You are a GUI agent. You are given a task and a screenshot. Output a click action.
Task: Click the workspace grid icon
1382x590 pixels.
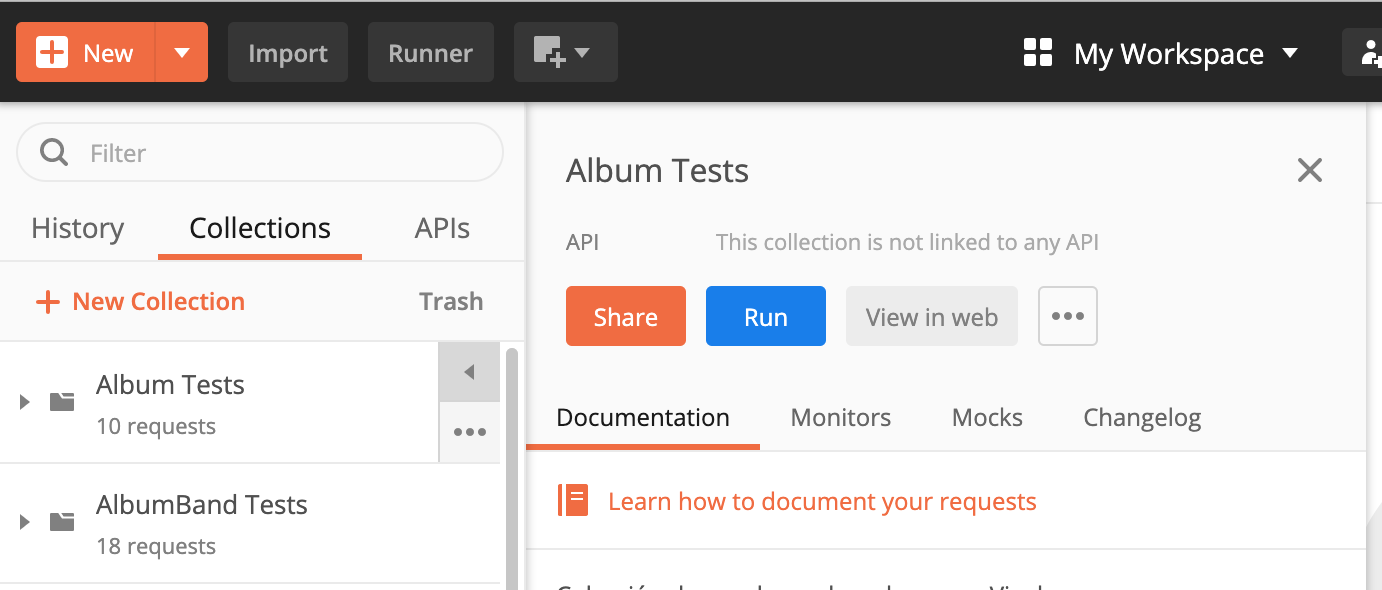point(1038,53)
